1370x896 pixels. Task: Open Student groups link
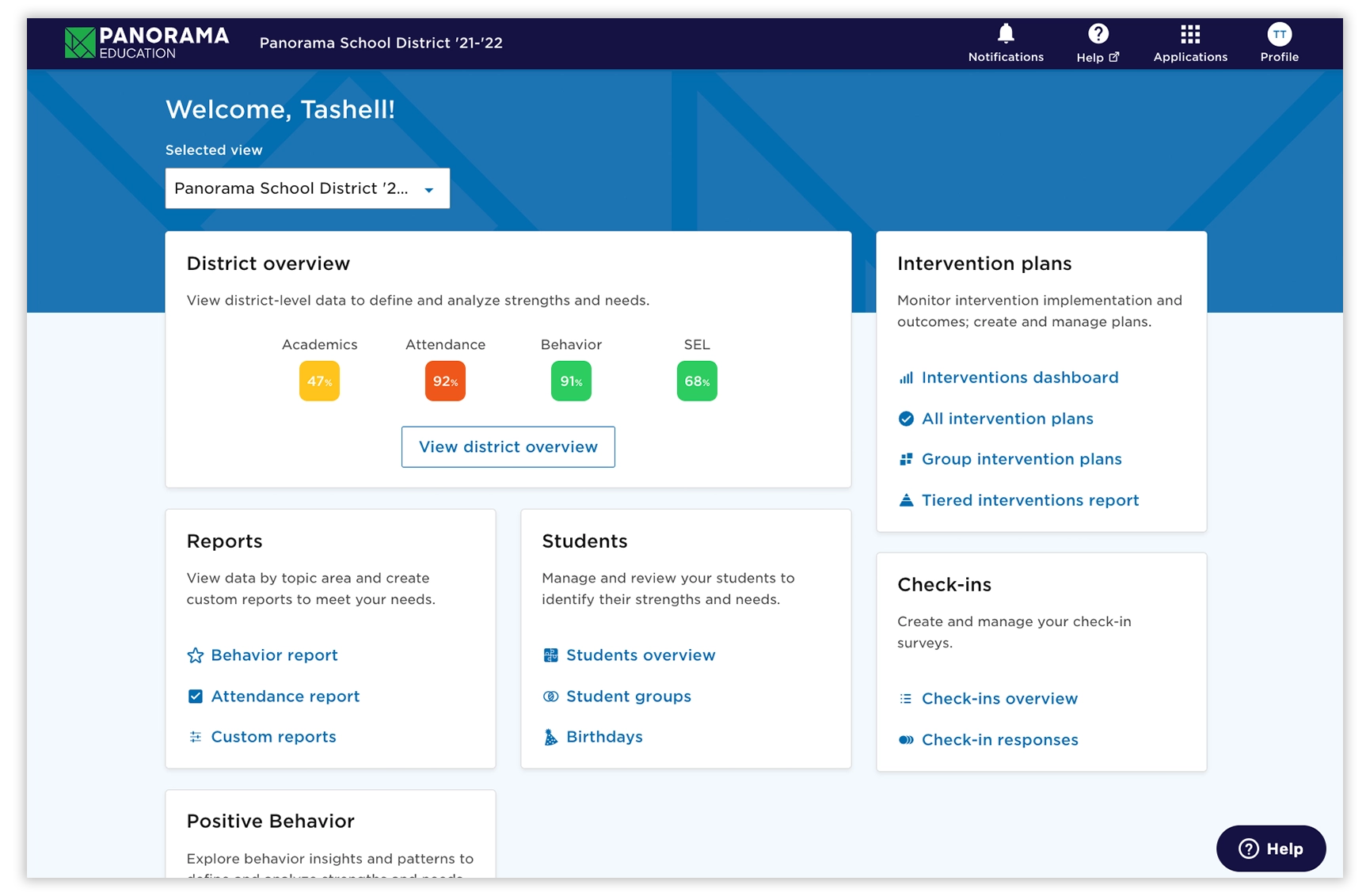629,697
